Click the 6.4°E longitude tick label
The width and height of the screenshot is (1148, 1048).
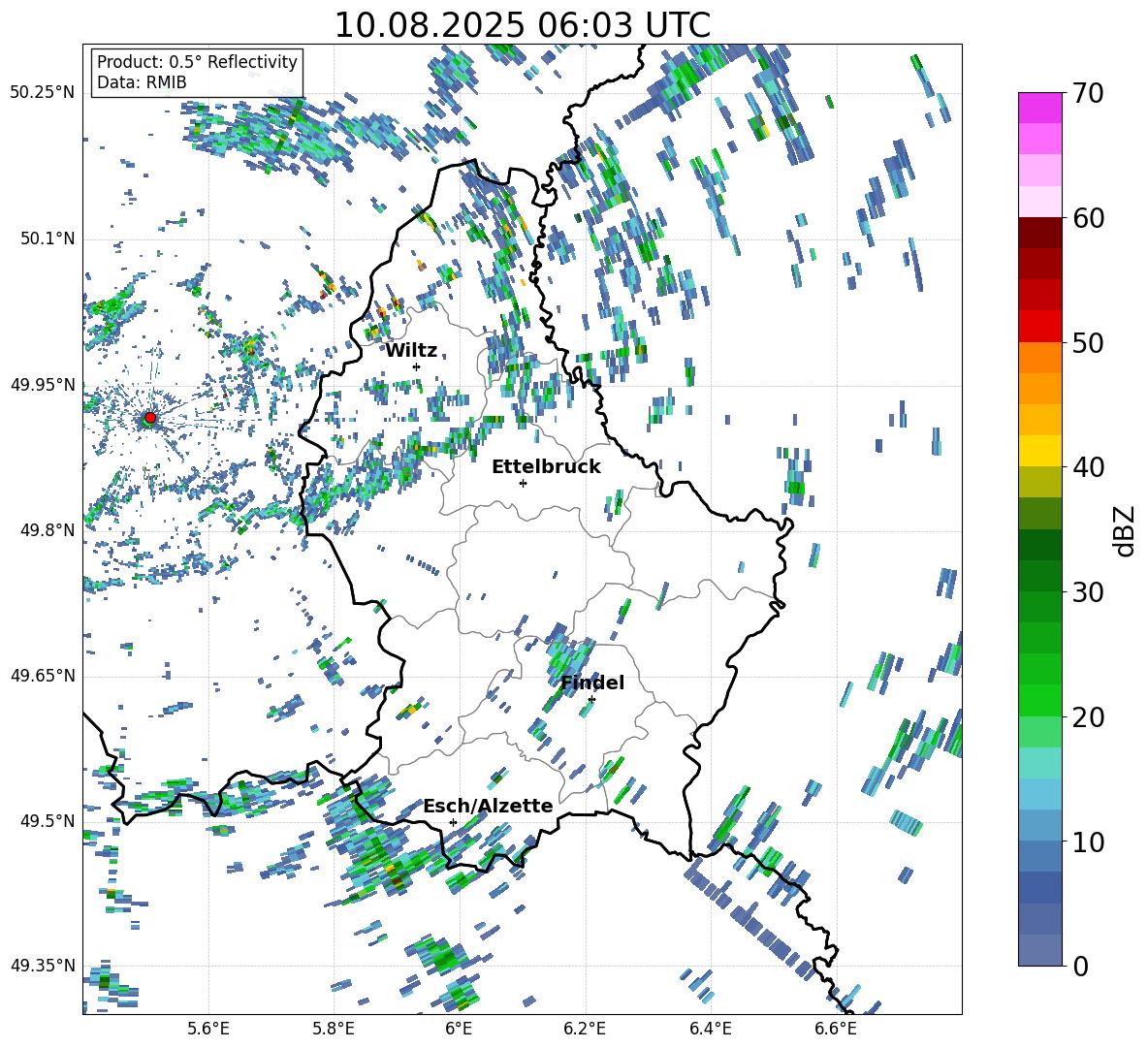click(710, 1029)
